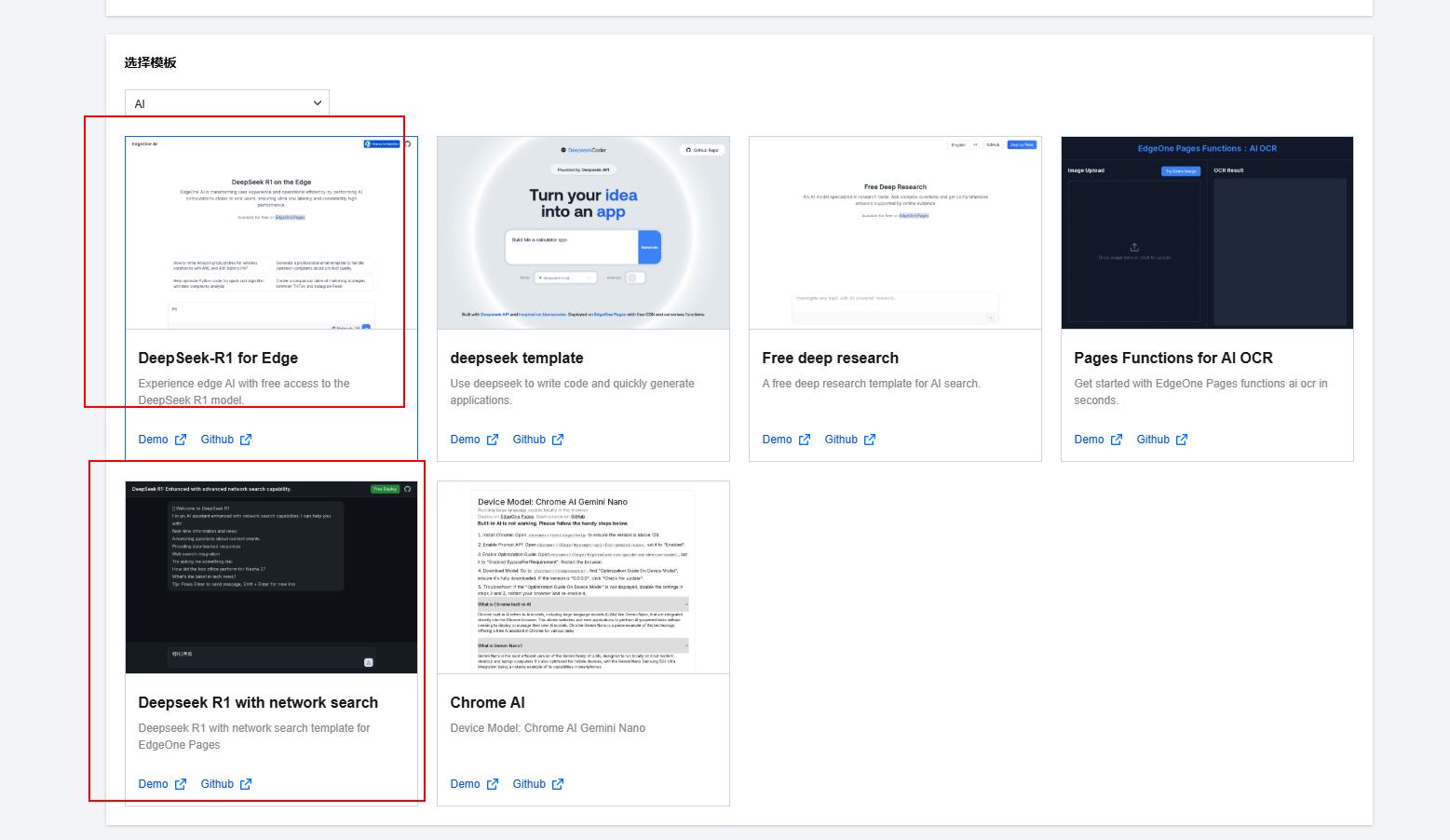Click the 选择模板 section heading
1450x840 pixels.
(x=151, y=62)
